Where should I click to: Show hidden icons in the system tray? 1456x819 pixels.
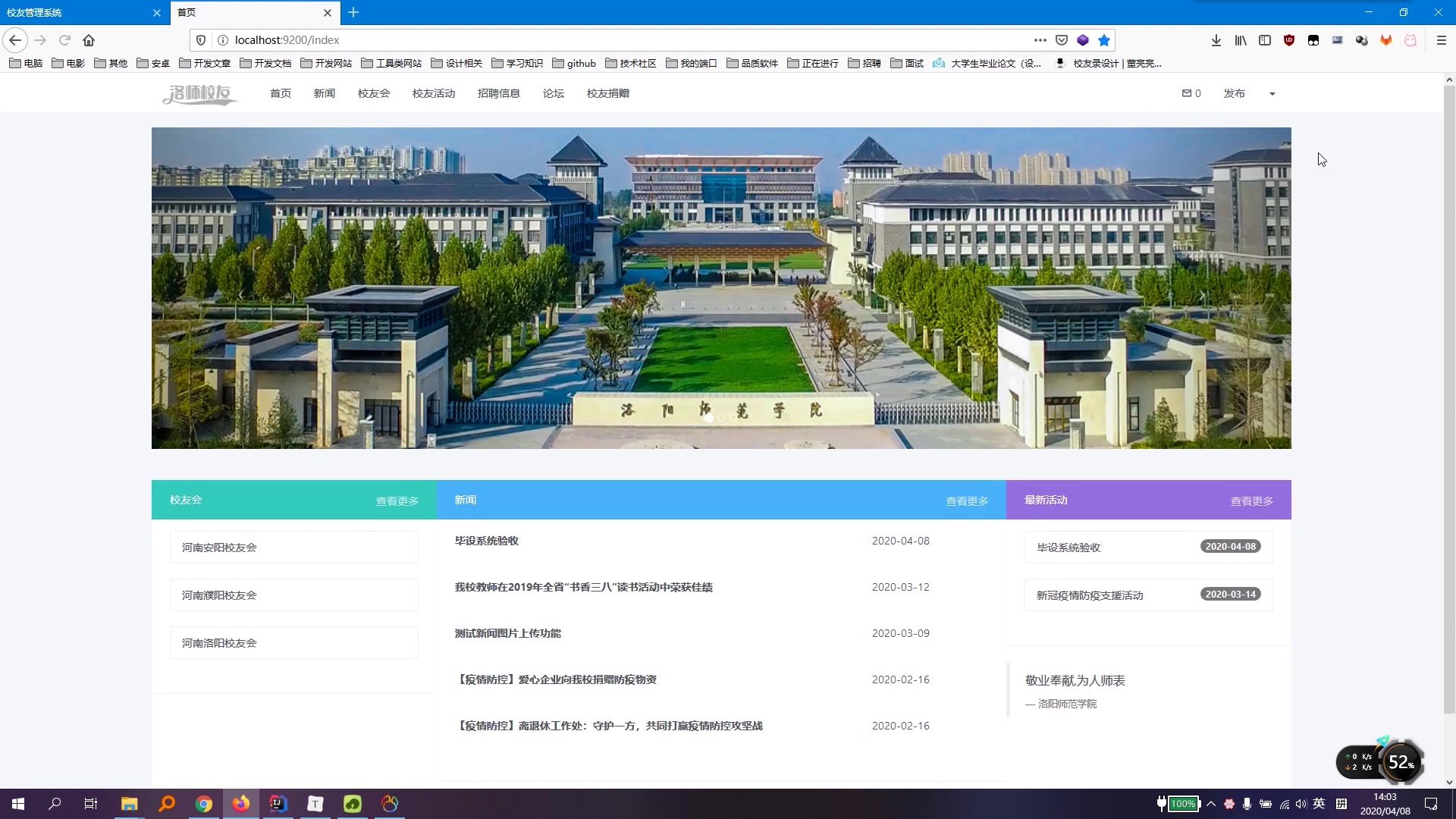1212,803
